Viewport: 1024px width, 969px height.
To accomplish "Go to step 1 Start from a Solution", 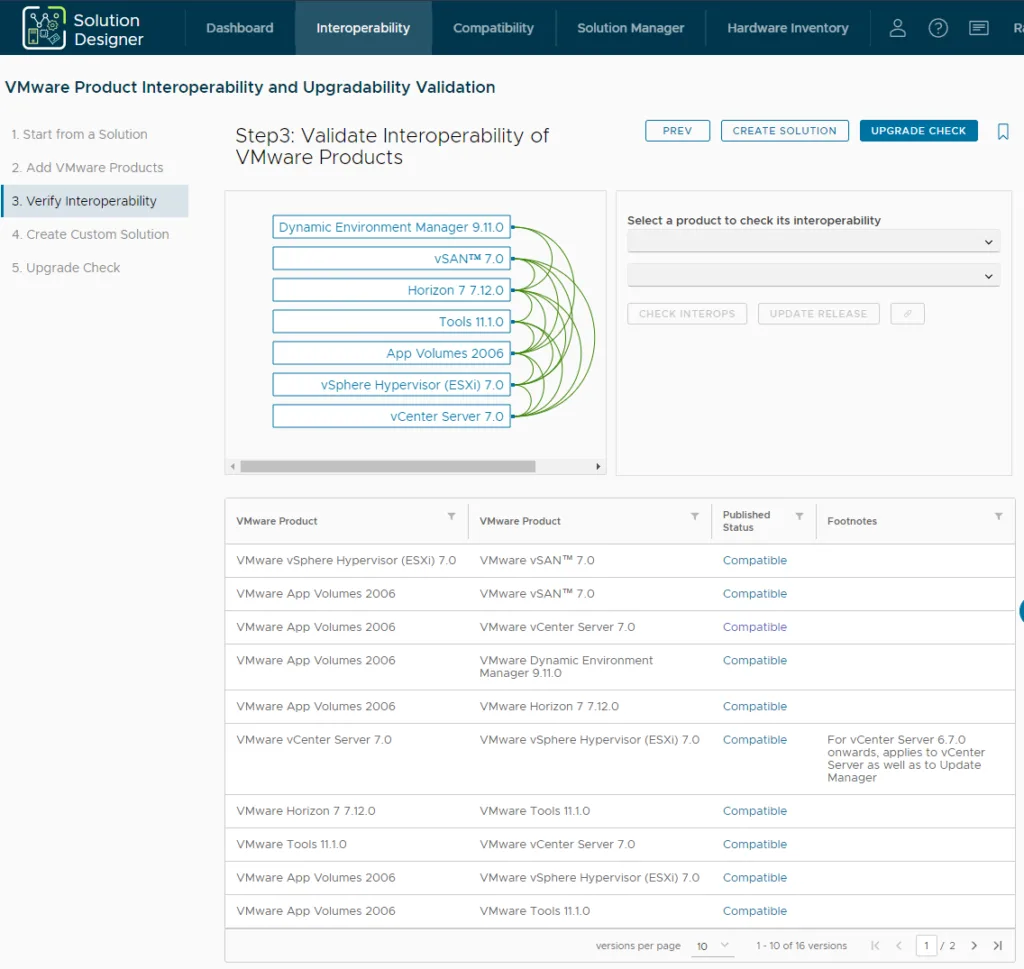I will 80,135.
